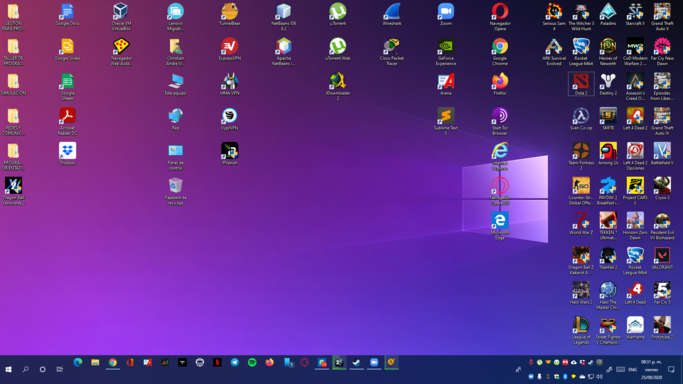This screenshot has width=683, height=384.
Task: Select the JDownloader 2 shortcut
Action: click(338, 87)
